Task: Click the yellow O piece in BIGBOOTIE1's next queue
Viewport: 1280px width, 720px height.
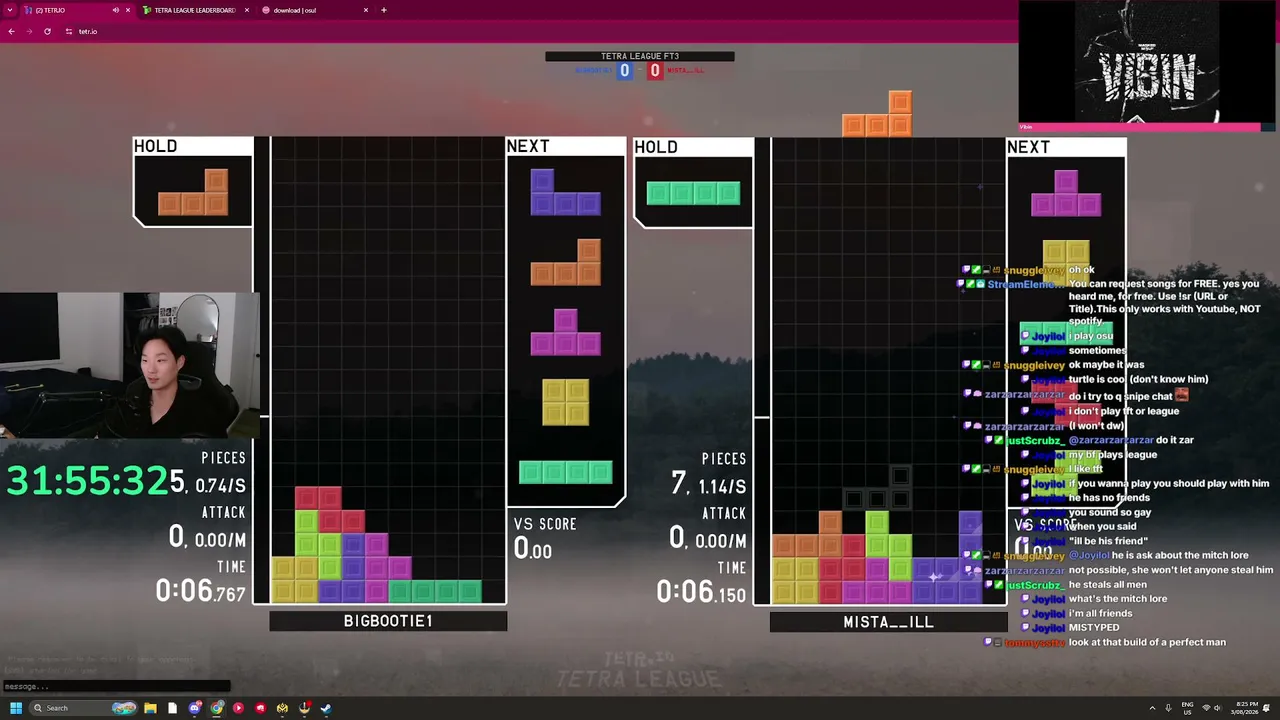Action: pos(565,402)
